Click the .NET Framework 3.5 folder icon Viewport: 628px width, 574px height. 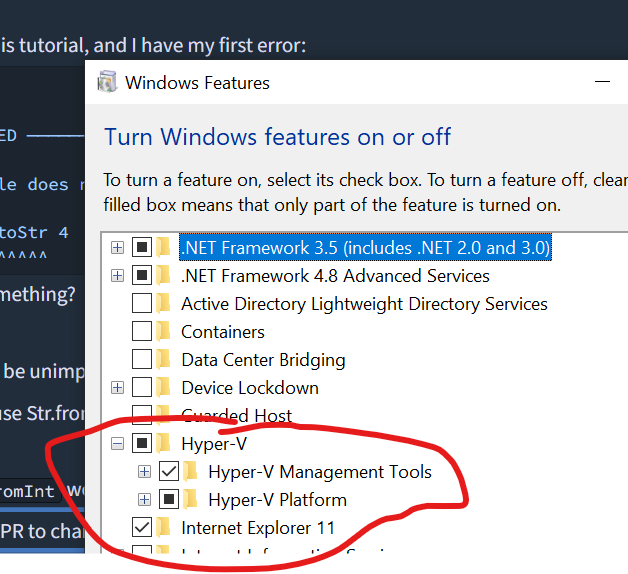(x=163, y=247)
